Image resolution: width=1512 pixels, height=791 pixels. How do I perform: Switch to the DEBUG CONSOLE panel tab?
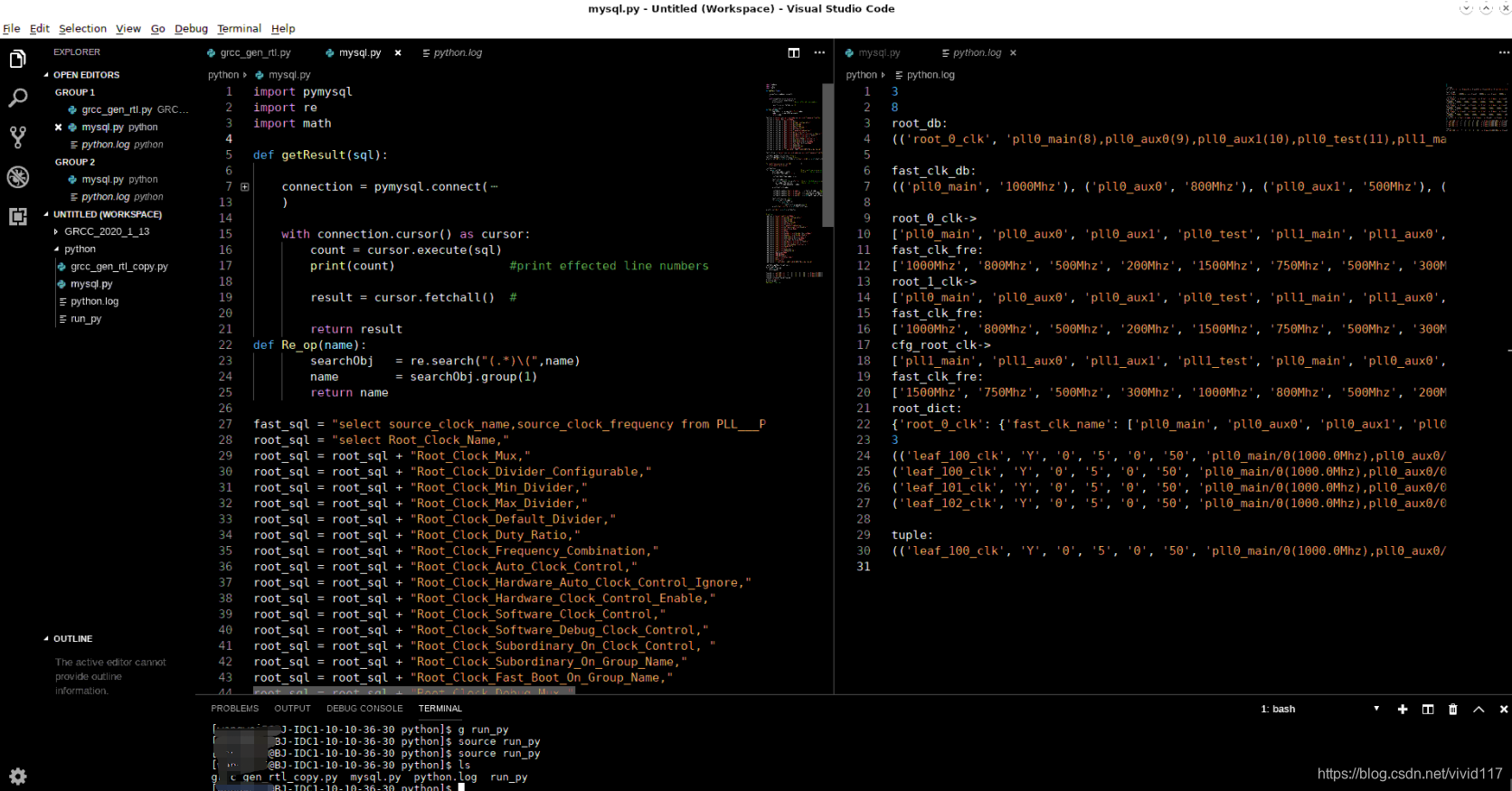click(x=364, y=709)
